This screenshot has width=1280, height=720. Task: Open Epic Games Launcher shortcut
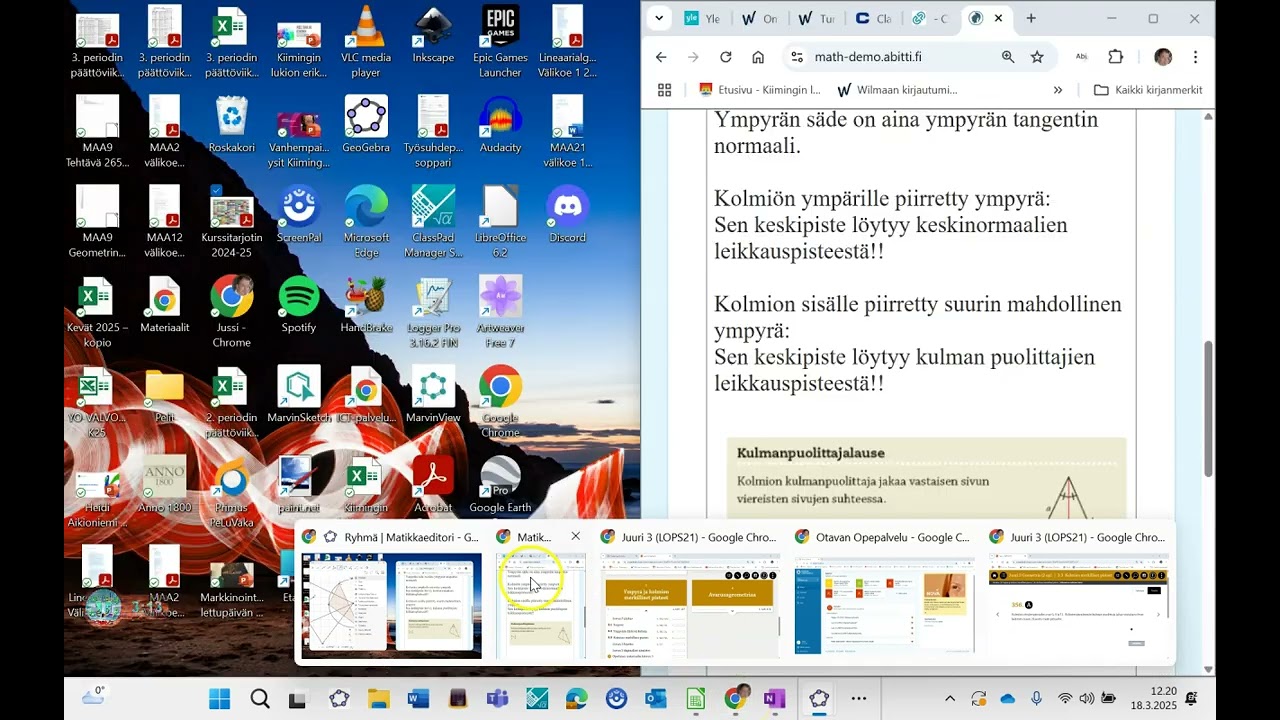point(500,42)
